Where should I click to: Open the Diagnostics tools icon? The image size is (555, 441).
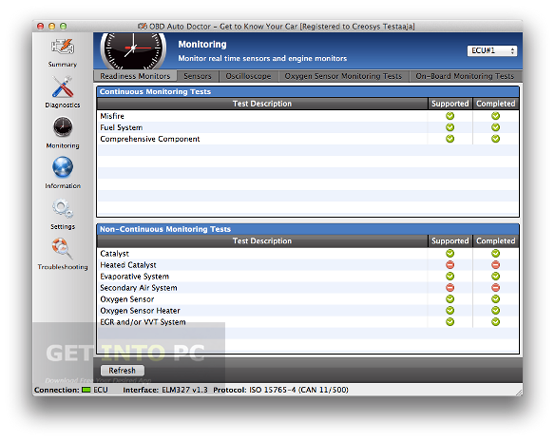click(x=62, y=87)
